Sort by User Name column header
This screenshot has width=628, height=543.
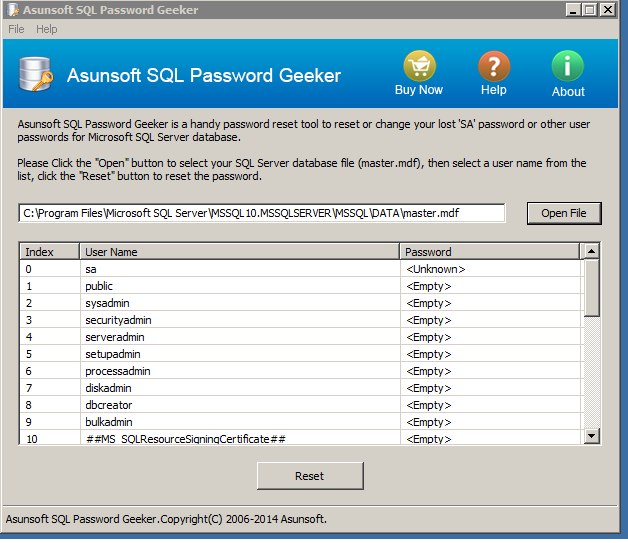239,252
